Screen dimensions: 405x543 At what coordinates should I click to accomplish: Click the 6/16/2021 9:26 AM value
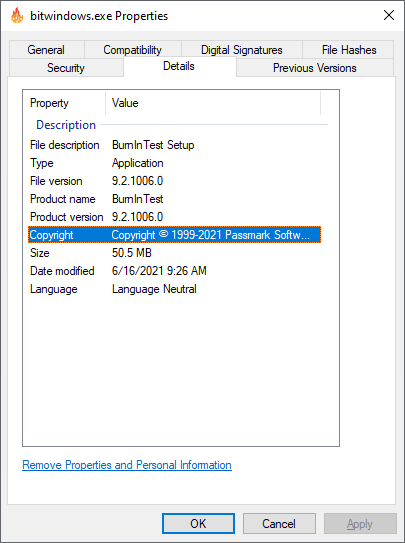pyautogui.click(x=159, y=271)
